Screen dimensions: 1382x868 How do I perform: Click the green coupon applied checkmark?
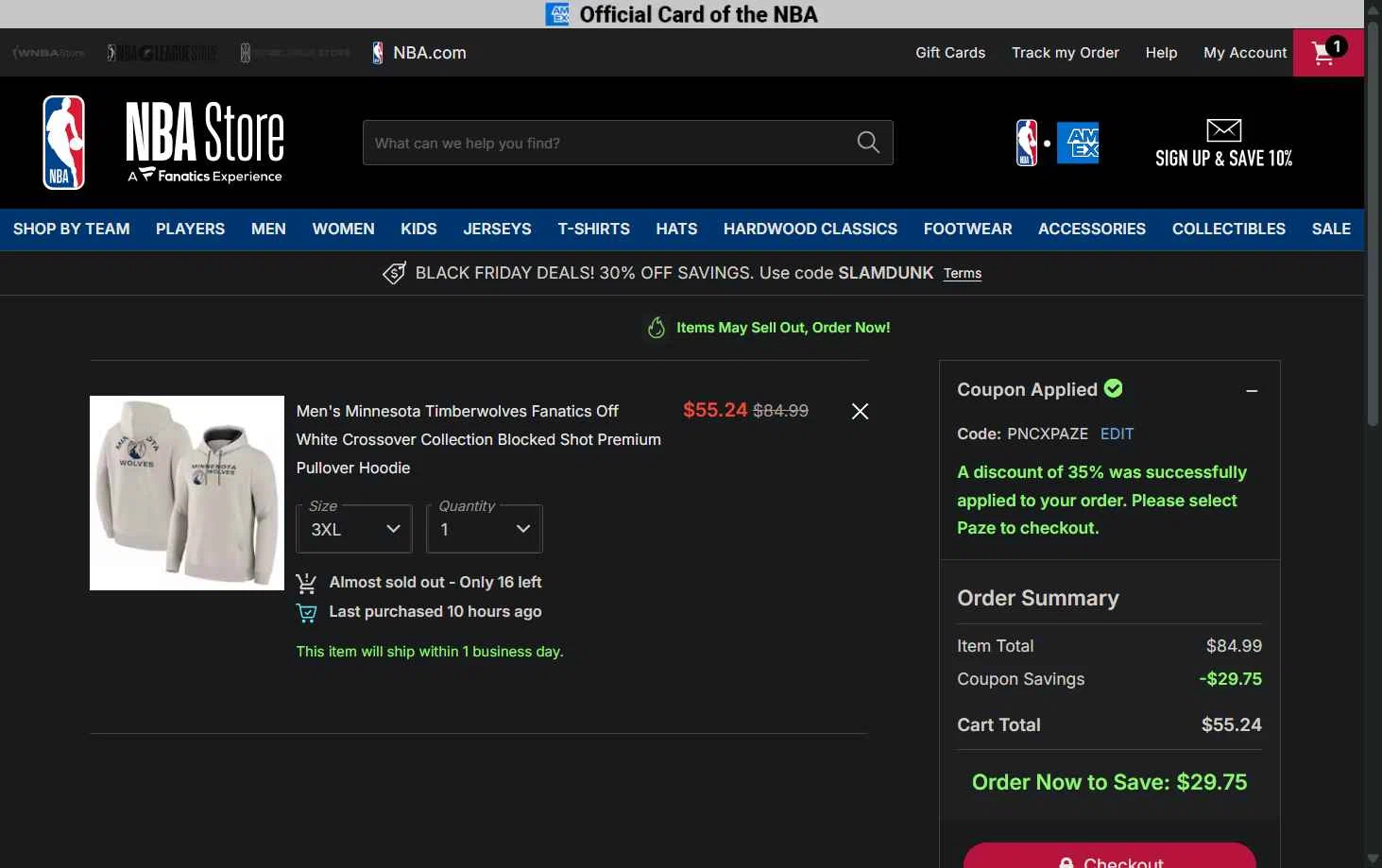[1114, 388]
